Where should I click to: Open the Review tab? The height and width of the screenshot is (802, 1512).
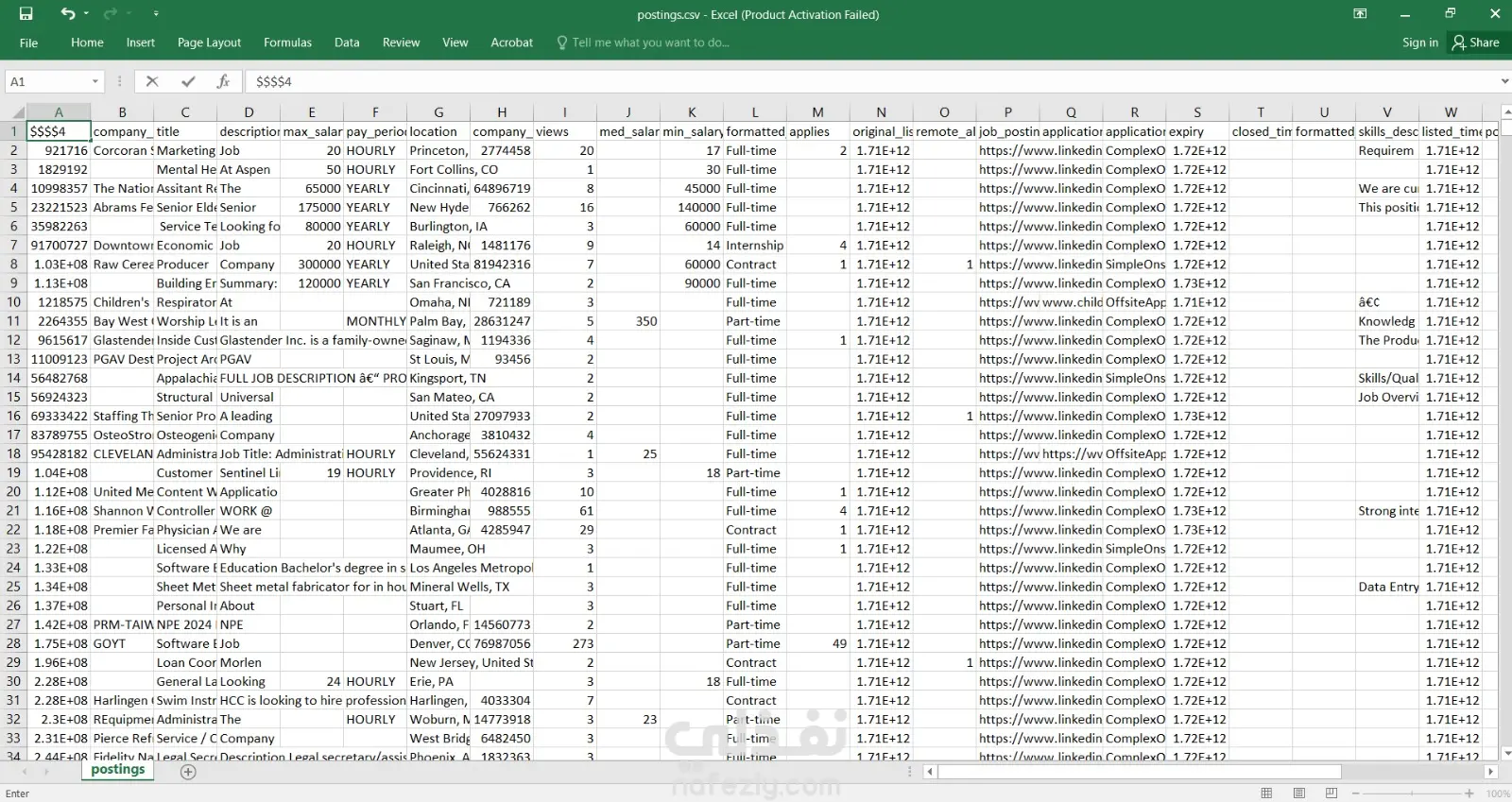401,43
